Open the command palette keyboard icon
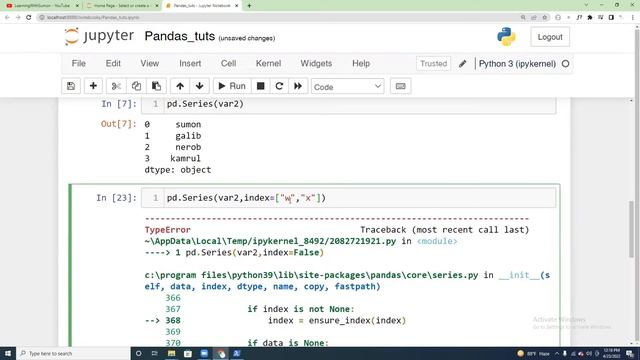The width and height of the screenshot is (640, 360). (400, 86)
